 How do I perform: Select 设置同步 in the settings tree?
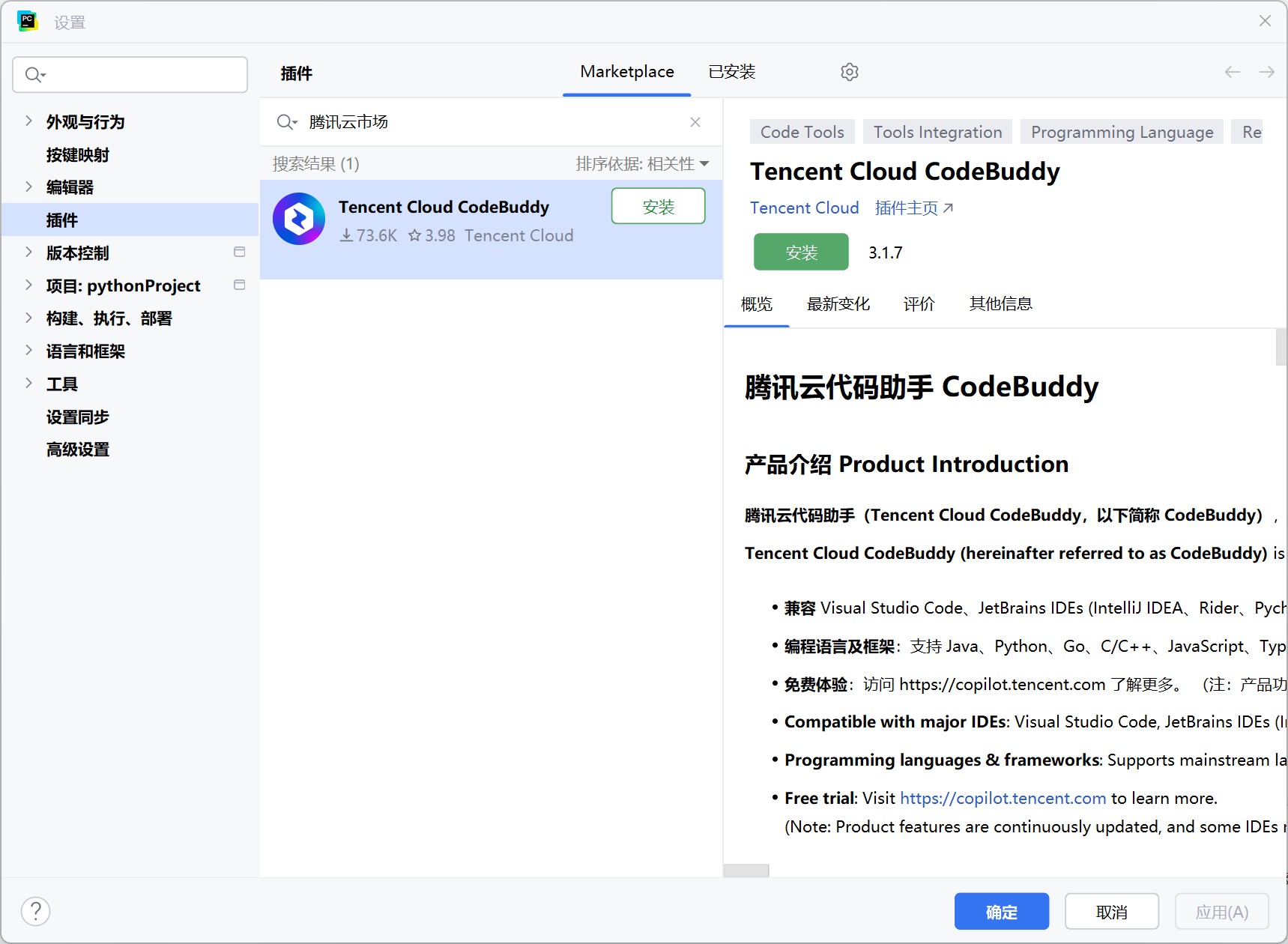coord(77,417)
